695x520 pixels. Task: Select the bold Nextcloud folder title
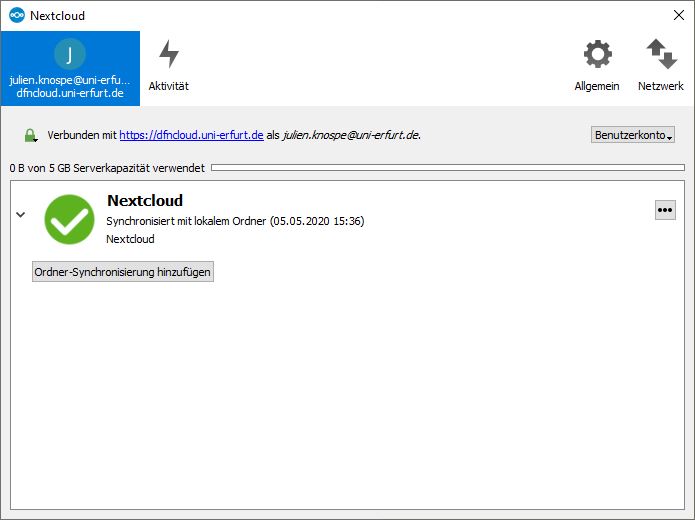(x=144, y=201)
